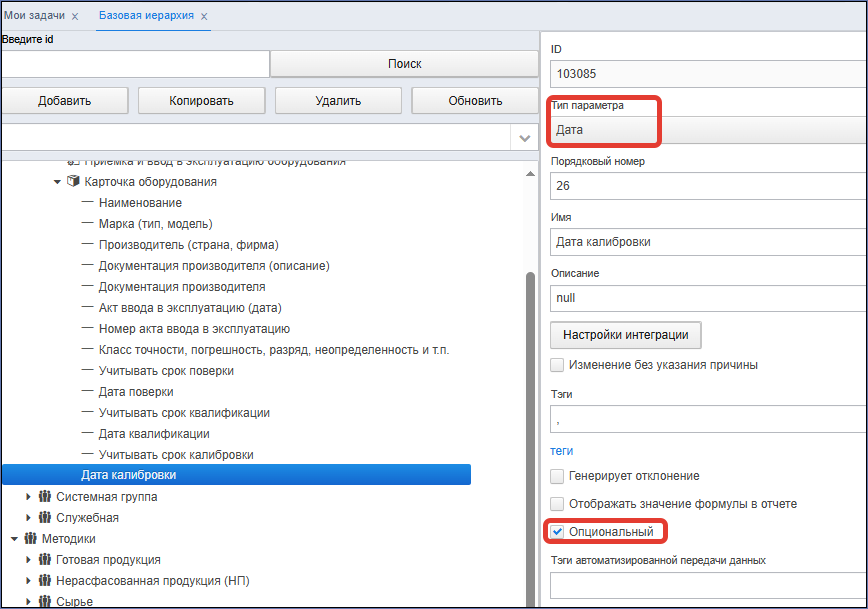Select Дата поверки in the tree
This screenshot has height=609, width=868.
(136, 392)
